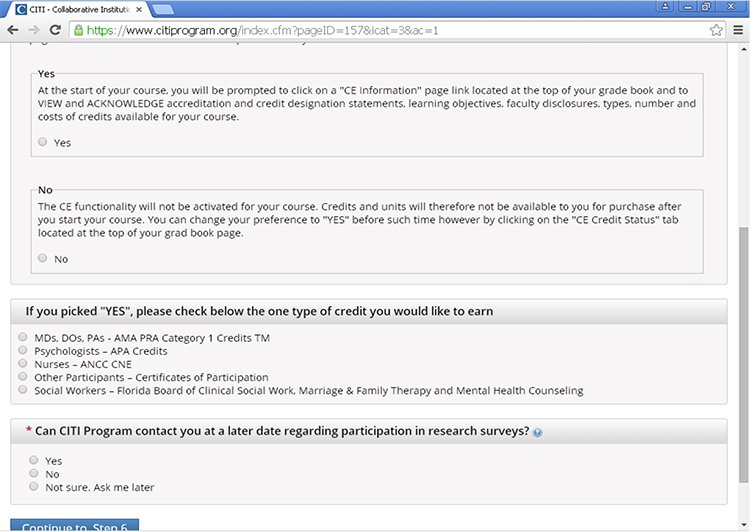750x532 pixels.
Task: Reload the CITI Program page
Action: click(55, 30)
